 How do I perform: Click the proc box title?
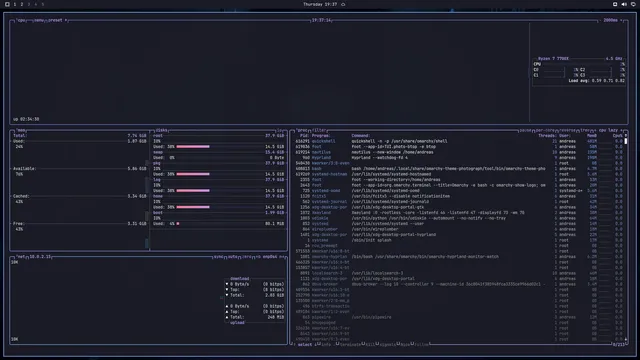pyautogui.click(x=302, y=130)
